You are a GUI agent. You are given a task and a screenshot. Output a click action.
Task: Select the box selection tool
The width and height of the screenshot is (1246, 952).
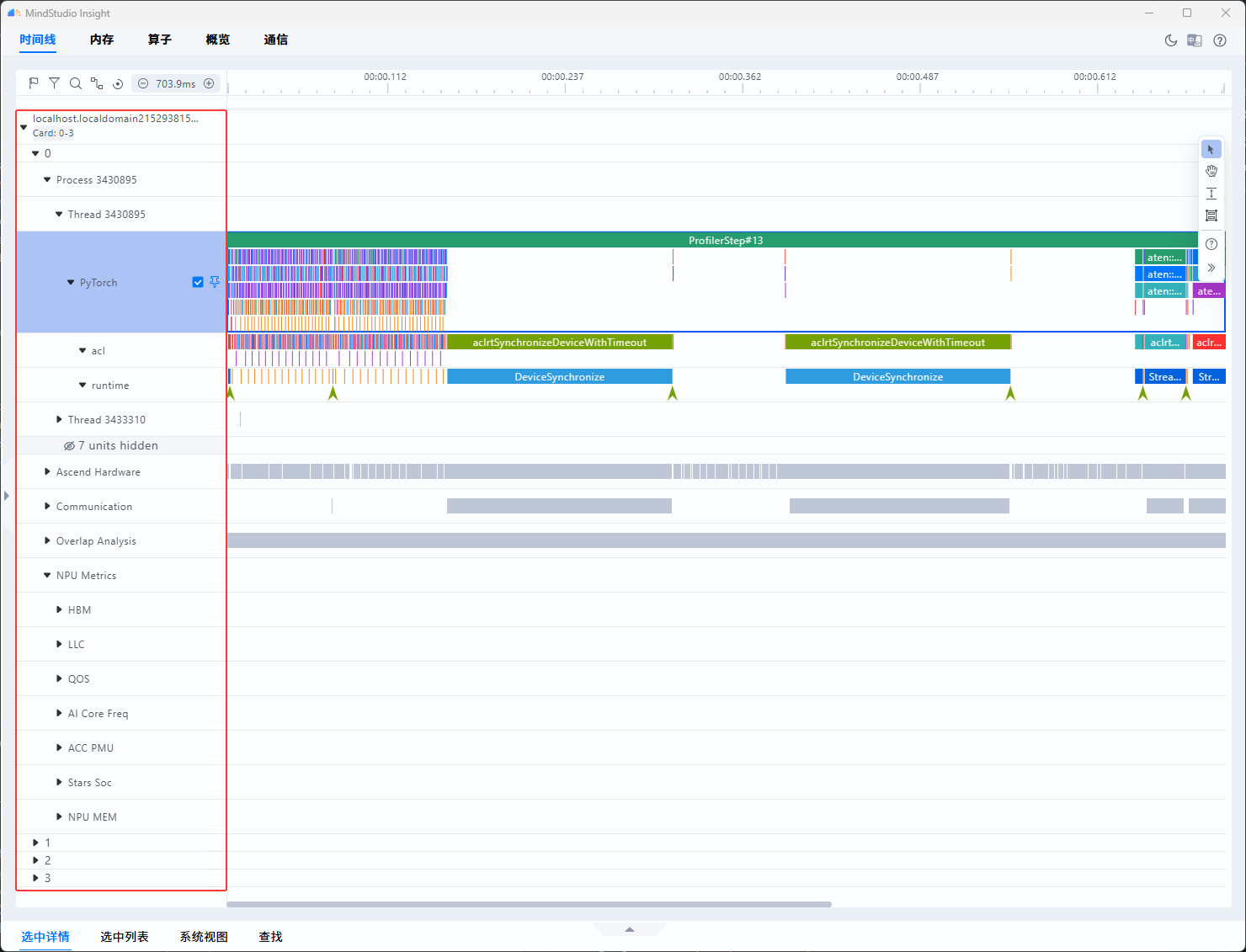pos(1211,215)
